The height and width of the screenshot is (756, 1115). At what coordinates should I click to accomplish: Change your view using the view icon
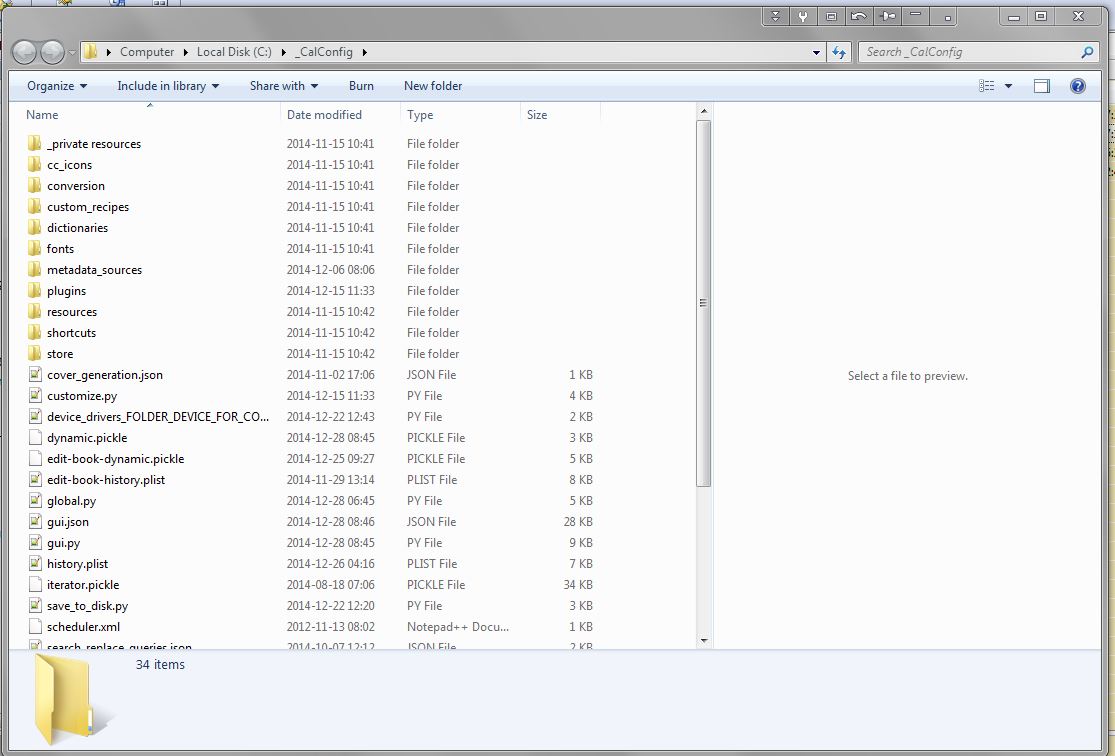[x=986, y=86]
